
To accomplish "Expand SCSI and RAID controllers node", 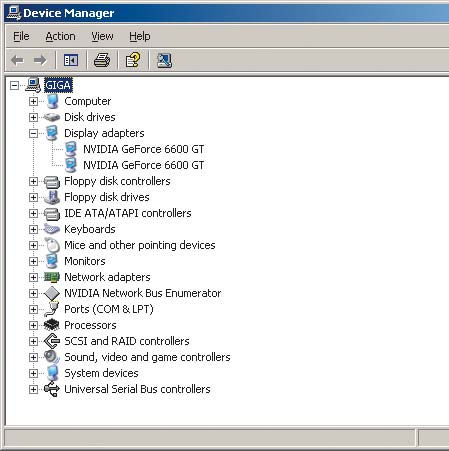I will pyautogui.click(x=33, y=342).
